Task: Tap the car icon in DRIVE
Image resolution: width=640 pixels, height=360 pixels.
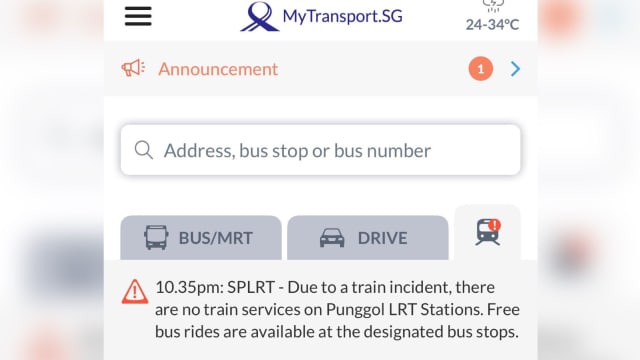Action: point(332,238)
